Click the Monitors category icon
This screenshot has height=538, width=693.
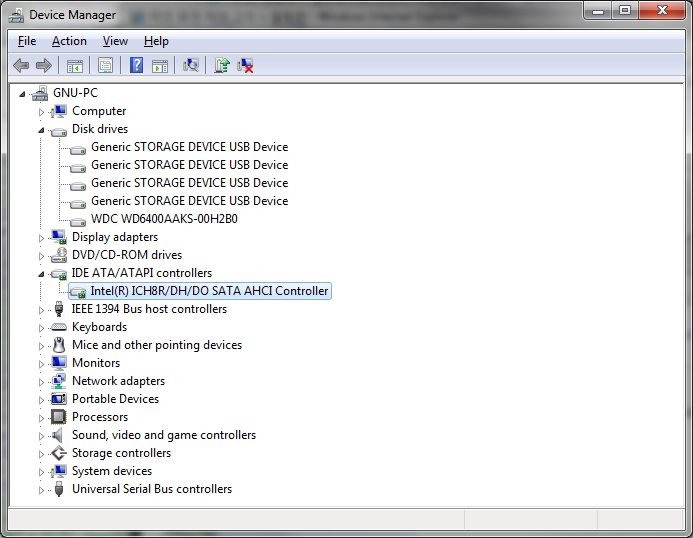point(59,363)
